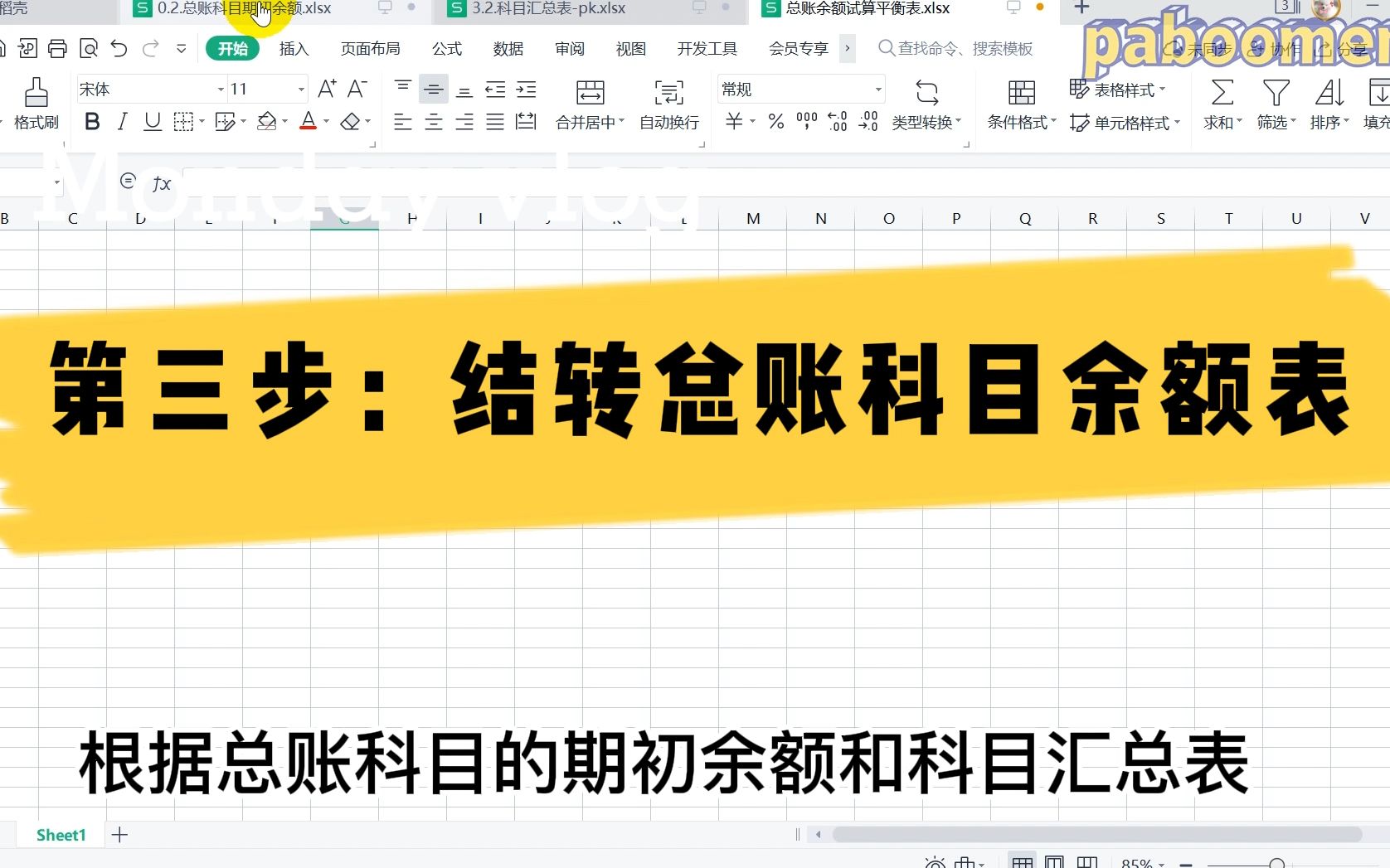Open the font size 11 dropdown
The width and height of the screenshot is (1390, 868).
tap(301, 89)
